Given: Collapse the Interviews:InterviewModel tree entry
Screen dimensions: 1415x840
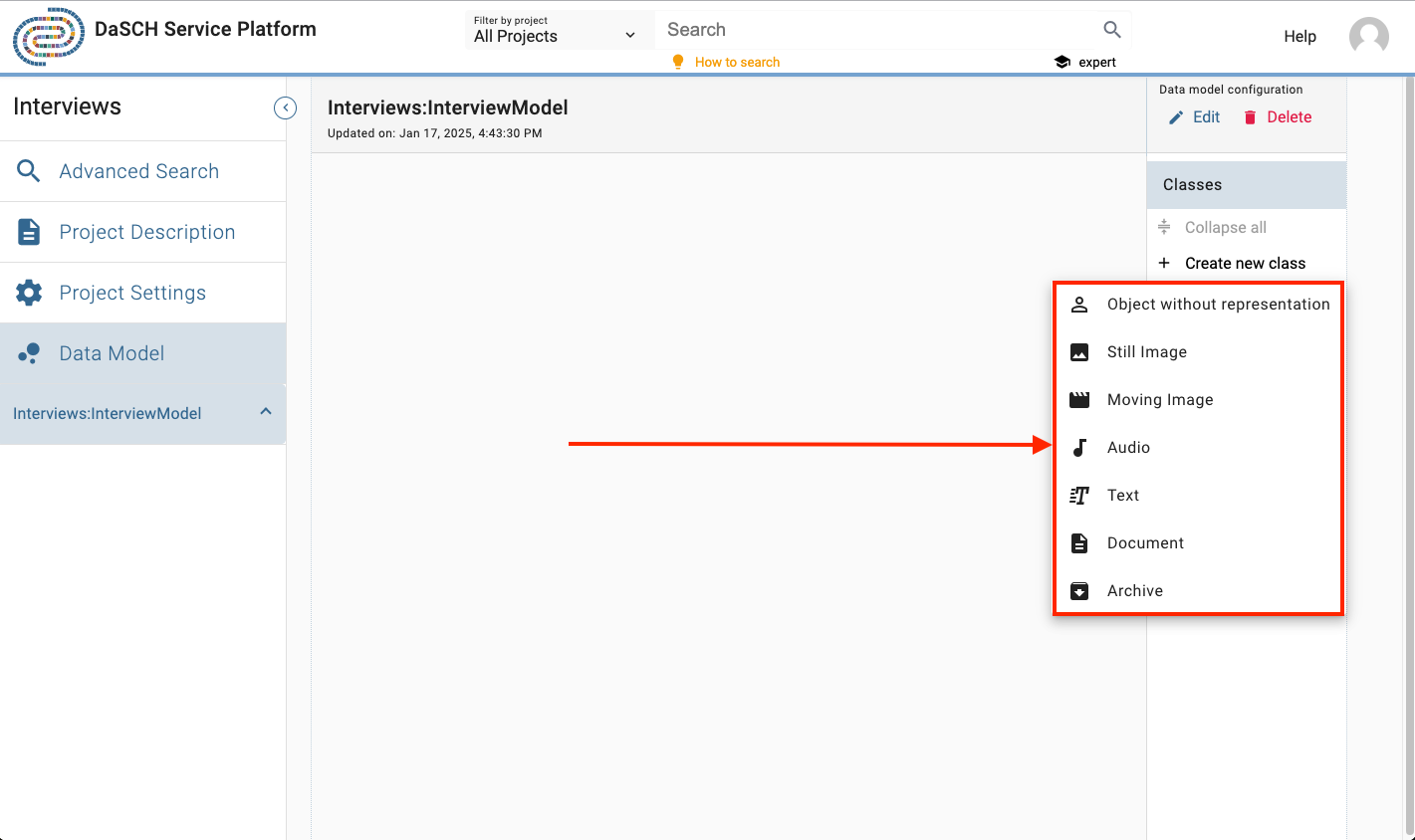Looking at the screenshot, I should 266,412.
